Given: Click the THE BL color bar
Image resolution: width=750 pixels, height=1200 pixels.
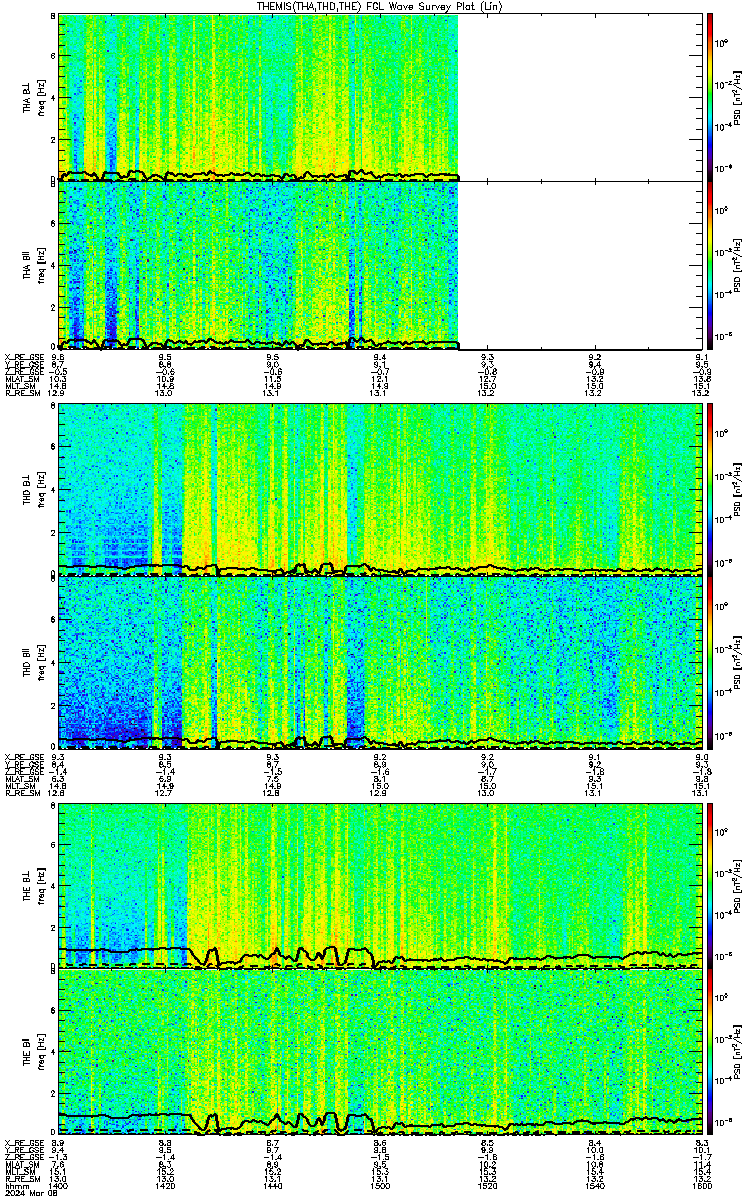Looking at the screenshot, I should (x=710, y=884).
